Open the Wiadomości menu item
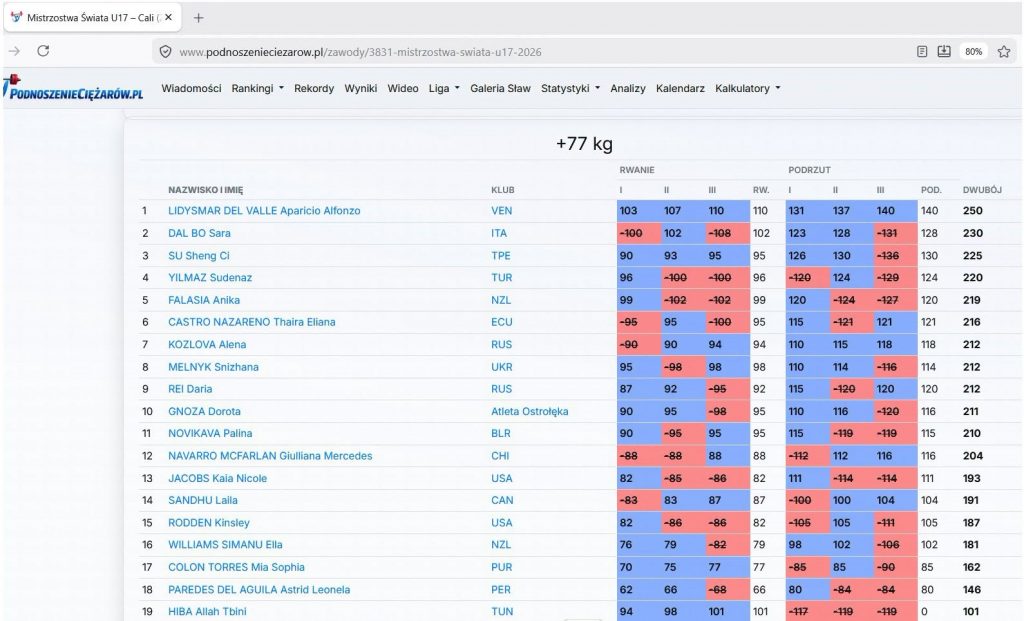Image resolution: width=1024 pixels, height=621 pixels. (191, 88)
